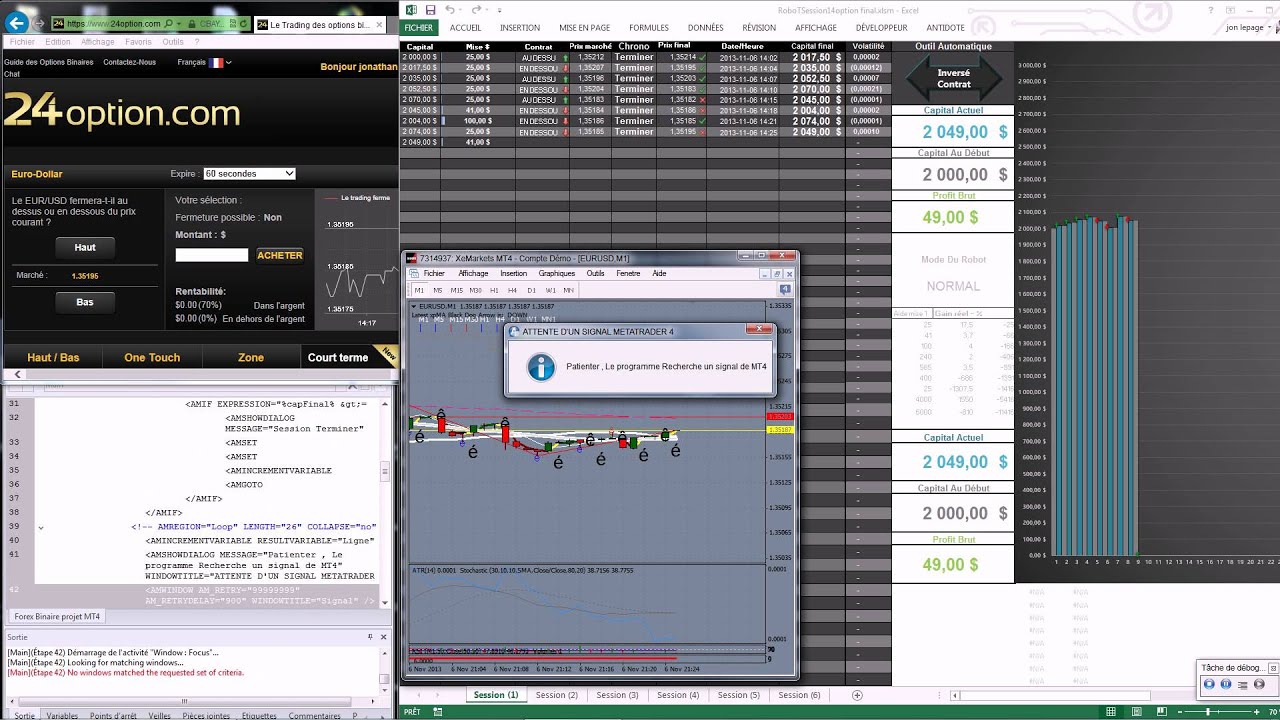The image size is (1280, 720).
Task: Open the Chat link on 24option
Action: [12, 74]
